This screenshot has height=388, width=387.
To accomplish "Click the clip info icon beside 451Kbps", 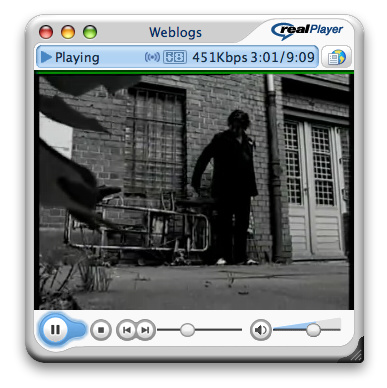I will (175, 57).
